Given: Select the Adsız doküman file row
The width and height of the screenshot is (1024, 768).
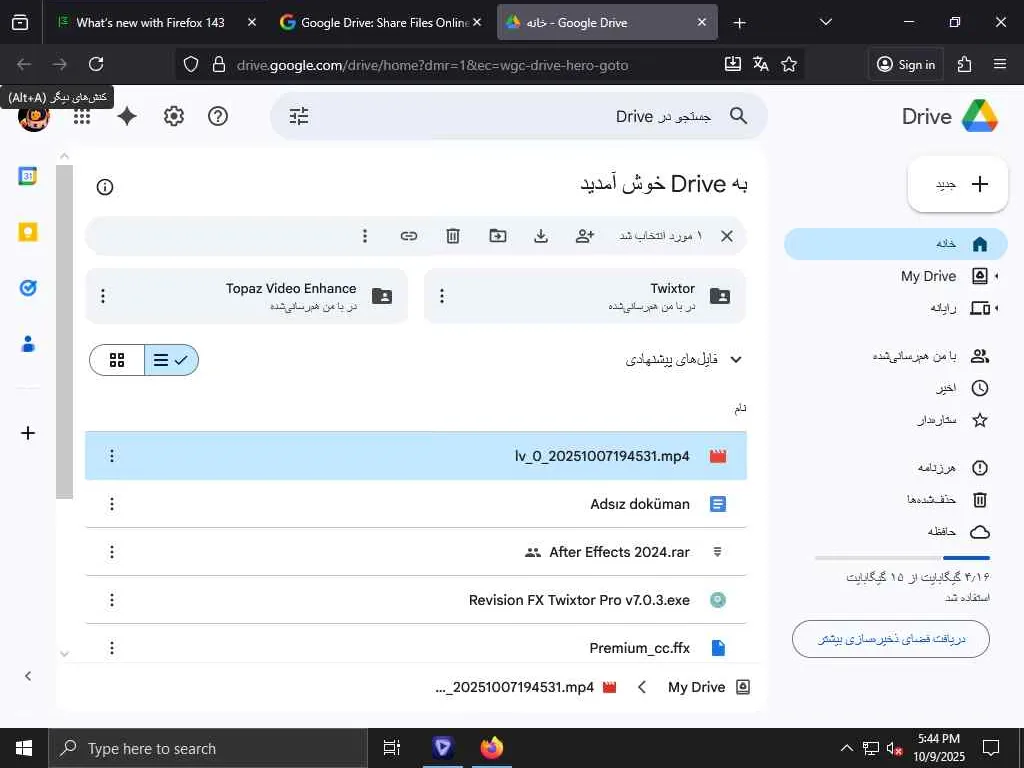Looking at the screenshot, I should 416,504.
